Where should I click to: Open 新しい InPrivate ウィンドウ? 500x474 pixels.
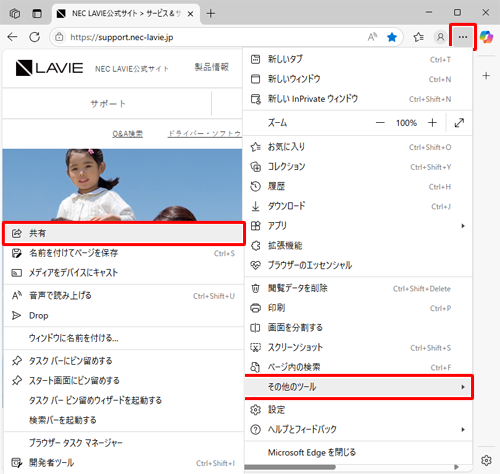coord(358,99)
